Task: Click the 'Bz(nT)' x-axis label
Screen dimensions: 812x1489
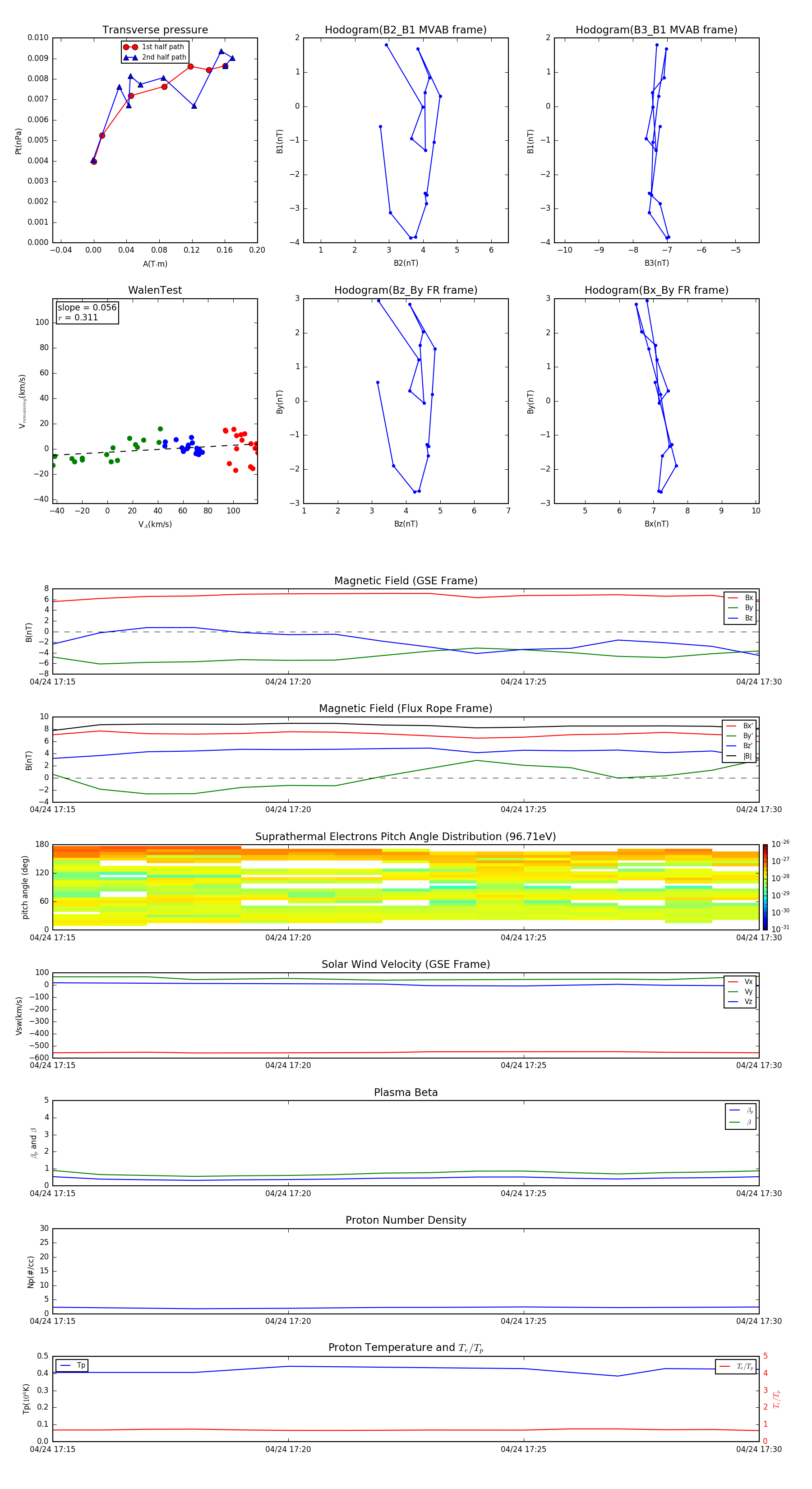Action: [406, 524]
